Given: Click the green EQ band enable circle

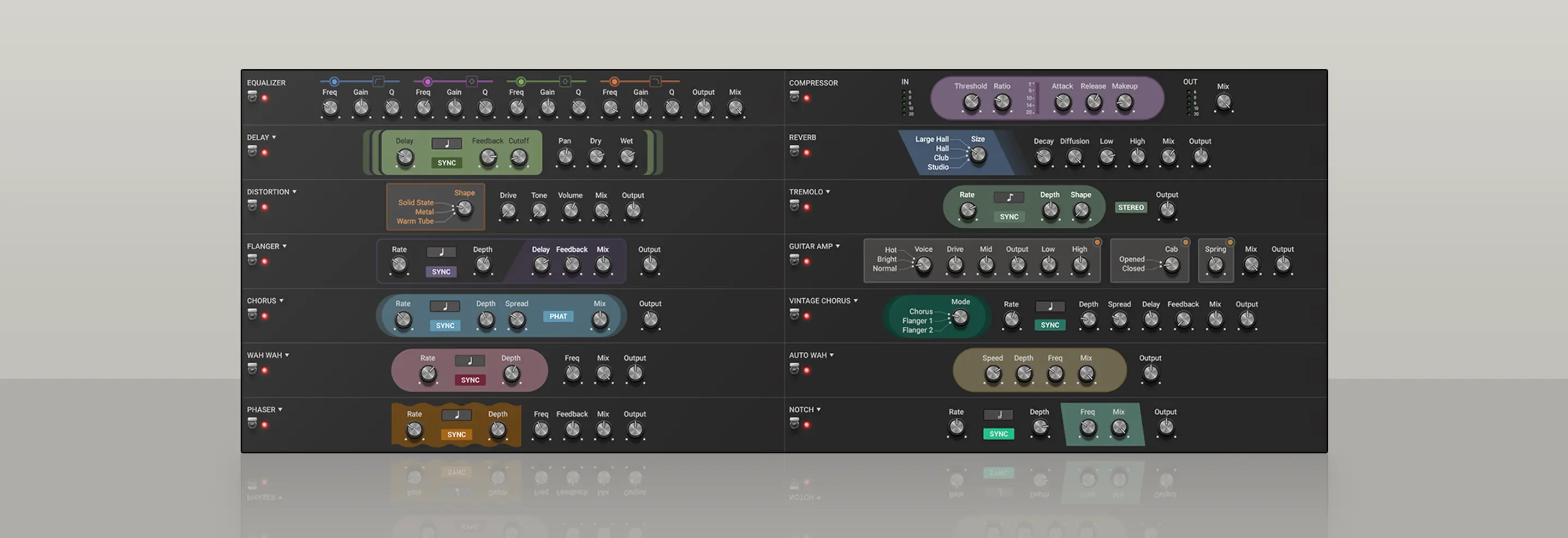Looking at the screenshot, I should click(x=520, y=81).
